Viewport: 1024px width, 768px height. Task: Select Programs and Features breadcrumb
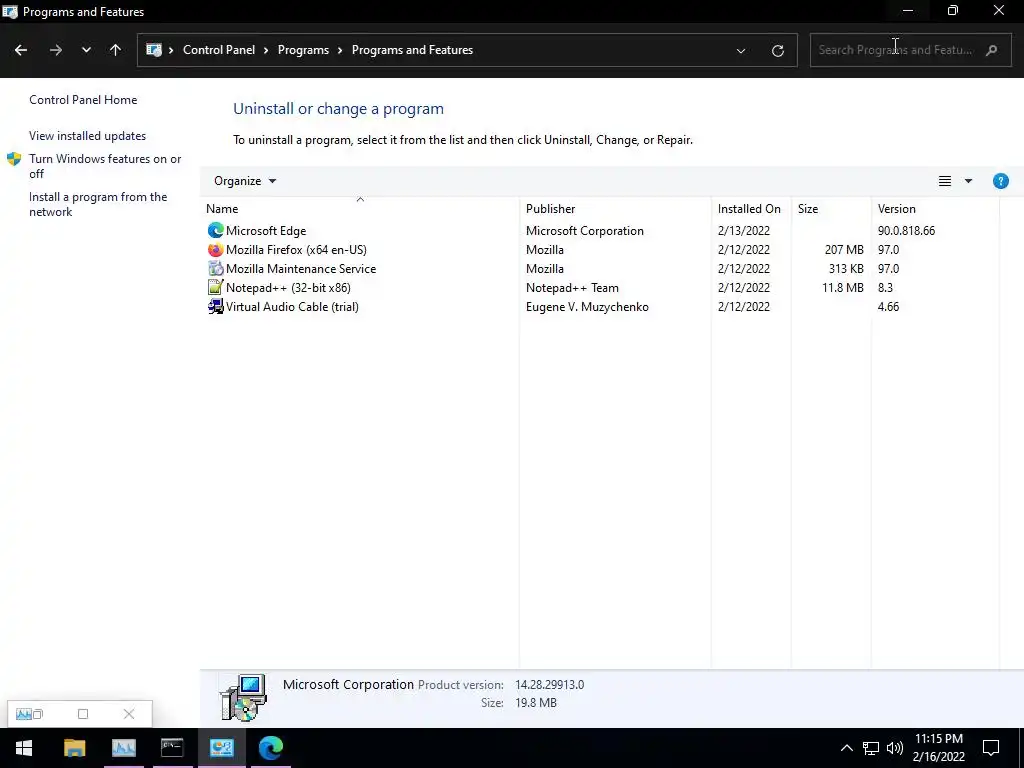pos(412,50)
